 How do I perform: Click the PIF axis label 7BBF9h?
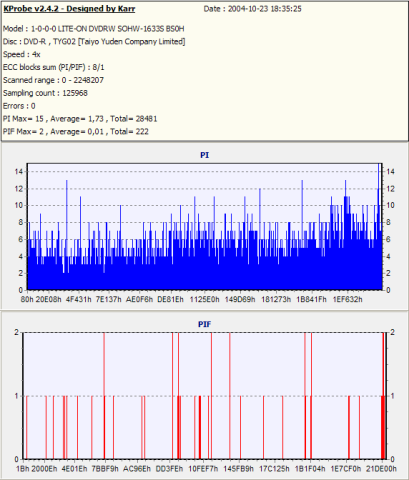105,469
